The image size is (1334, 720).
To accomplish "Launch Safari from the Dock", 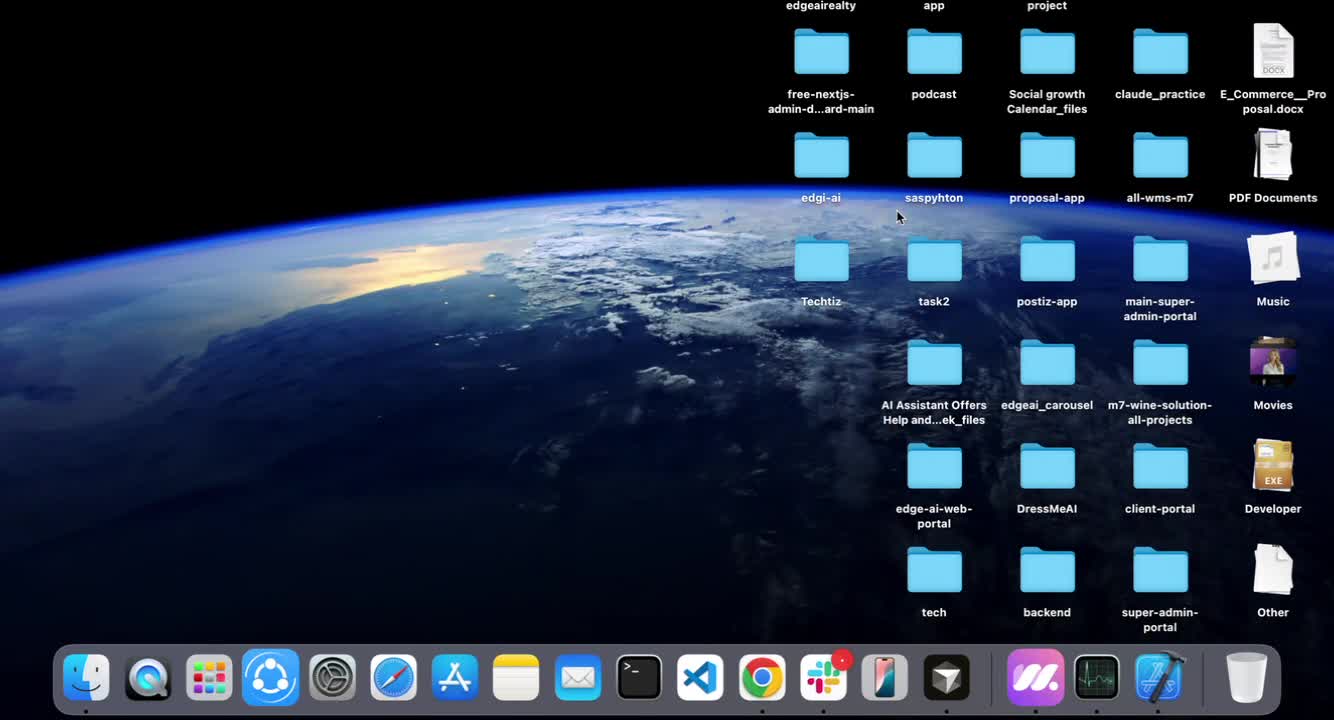I will click(394, 678).
